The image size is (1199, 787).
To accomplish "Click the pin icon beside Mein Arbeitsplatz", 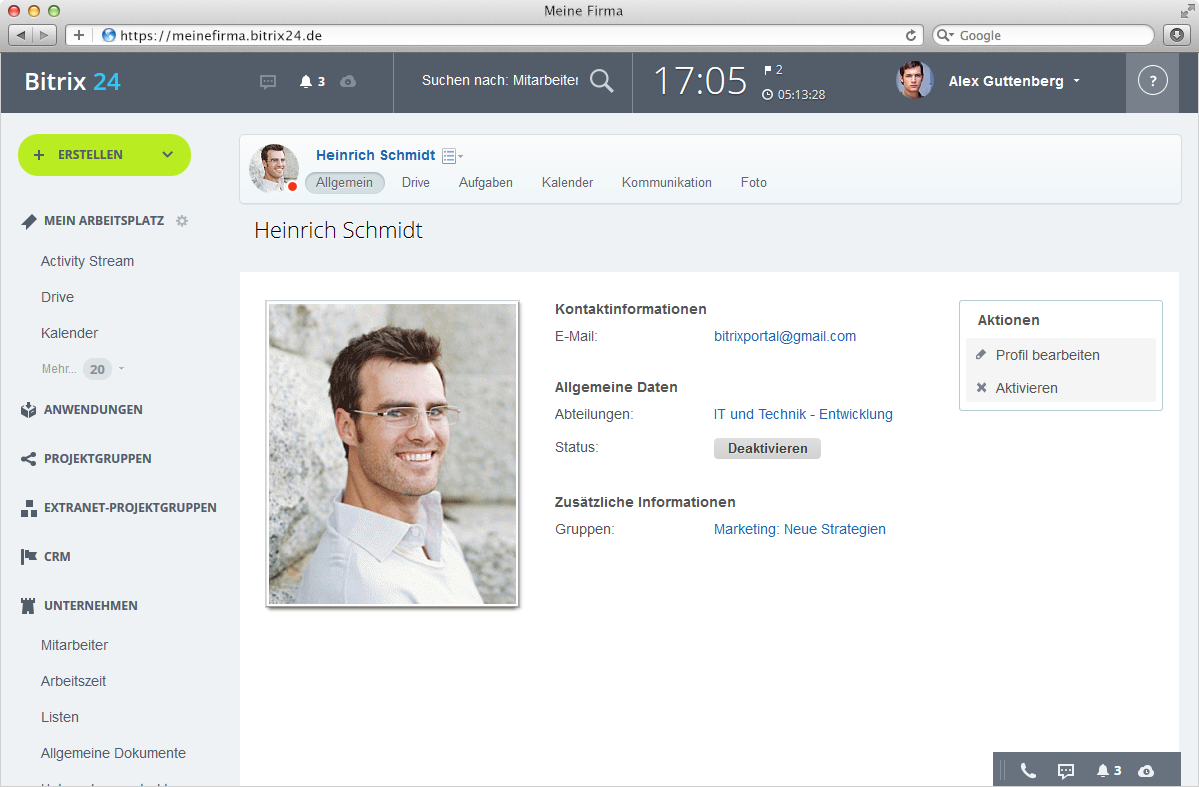I will 29,221.
